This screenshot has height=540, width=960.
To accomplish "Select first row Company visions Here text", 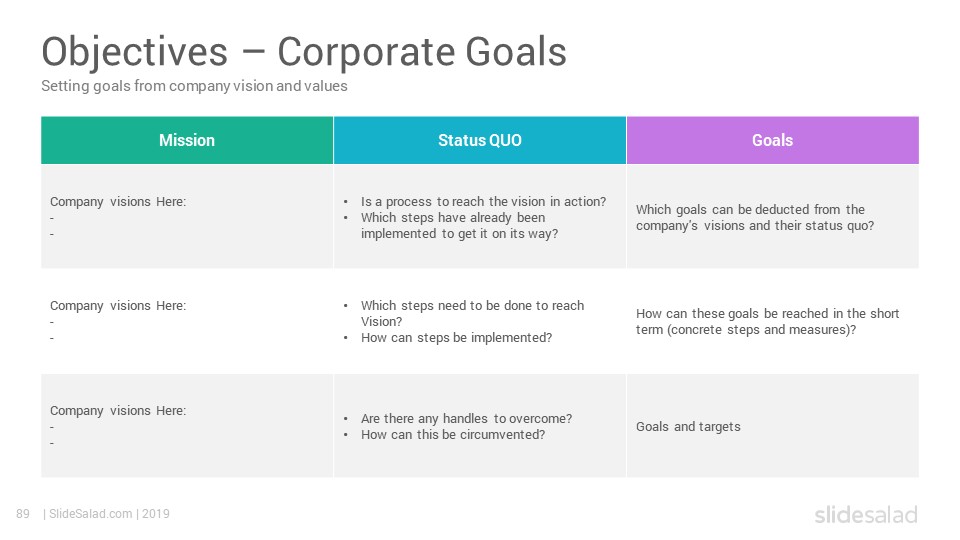I will [x=118, y=201].
